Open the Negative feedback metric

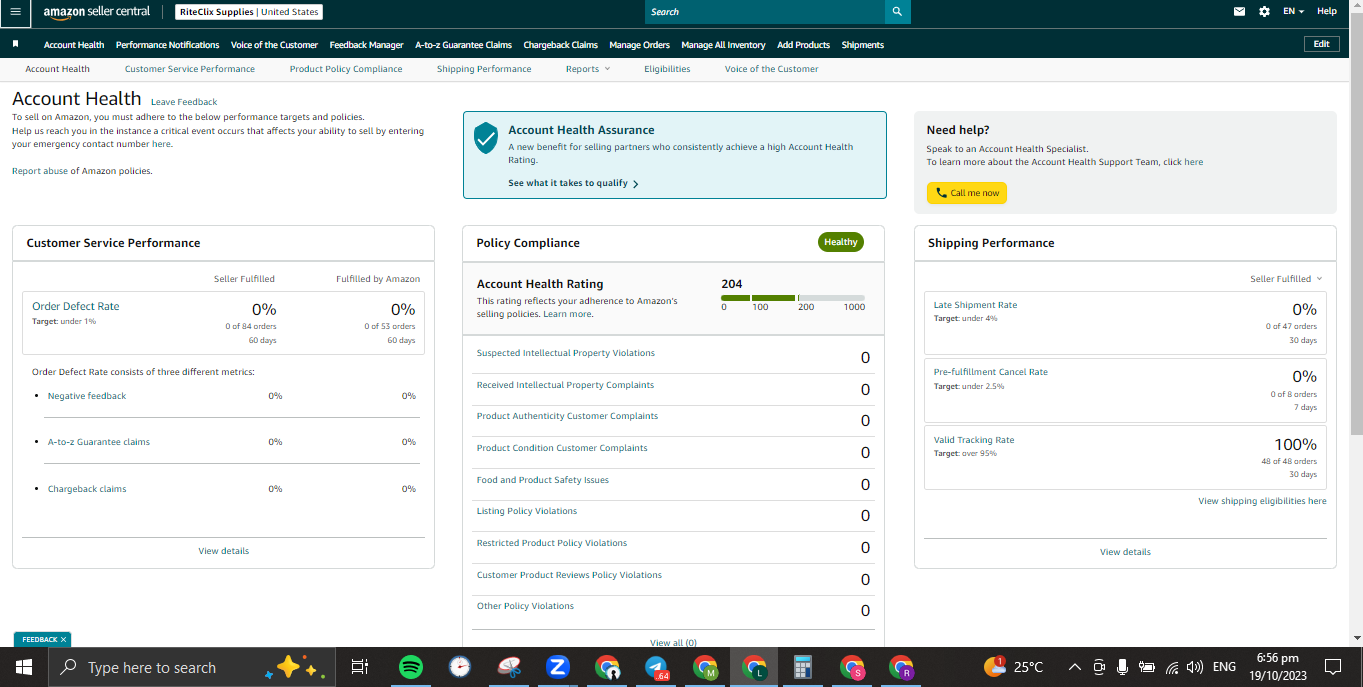tap(87, 396)
